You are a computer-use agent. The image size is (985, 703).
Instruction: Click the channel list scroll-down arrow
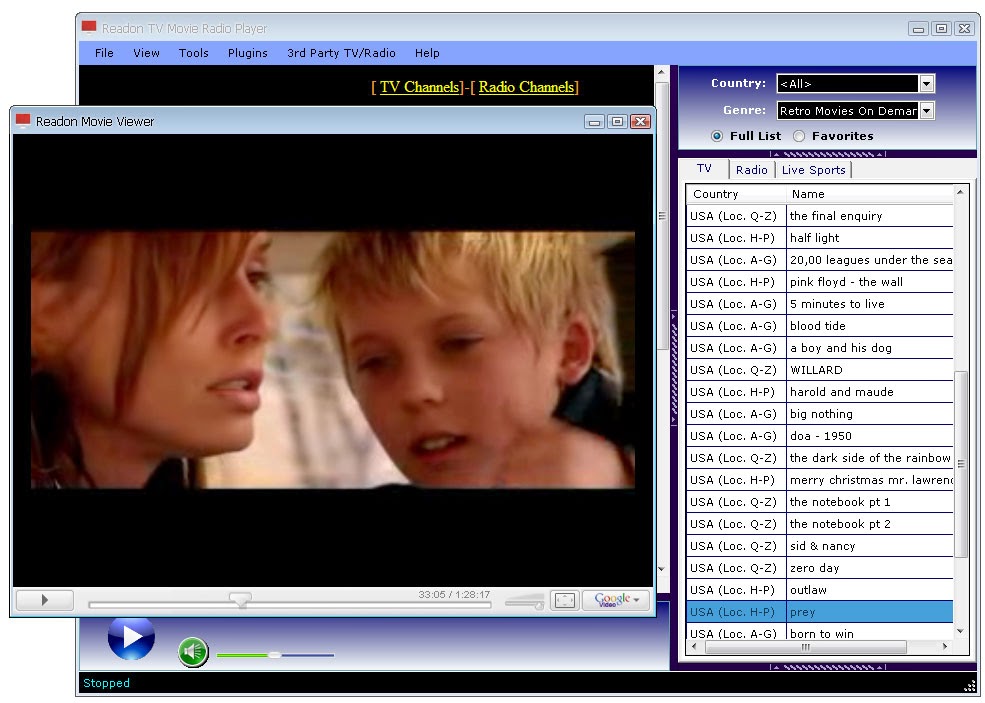(960, 631)
